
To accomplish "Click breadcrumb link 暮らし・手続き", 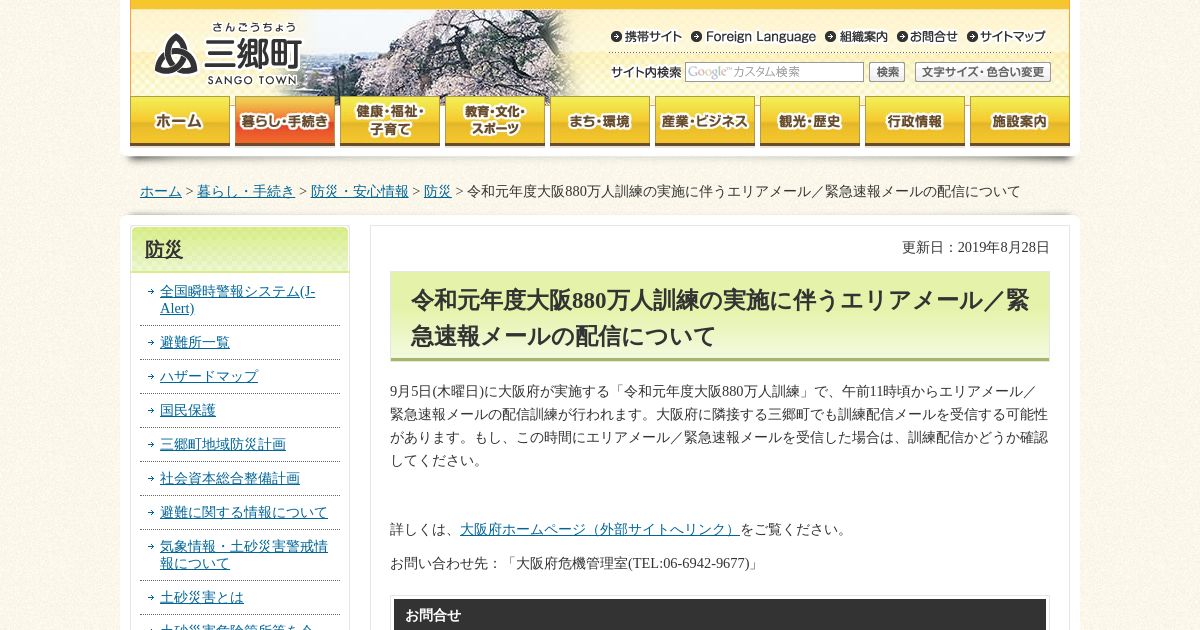I will [x=246, y=191].
